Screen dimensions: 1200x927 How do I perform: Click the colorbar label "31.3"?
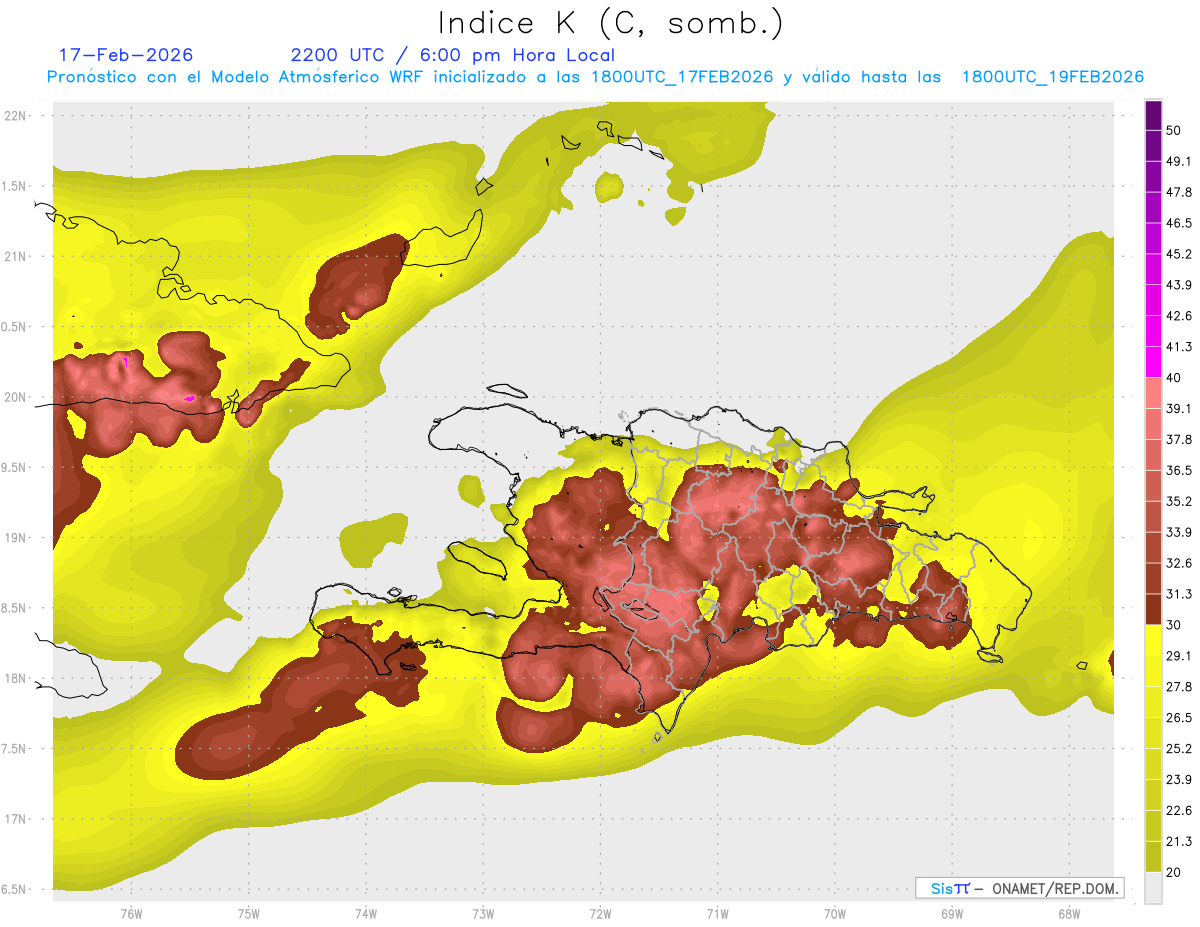(x=1179, y=594)
